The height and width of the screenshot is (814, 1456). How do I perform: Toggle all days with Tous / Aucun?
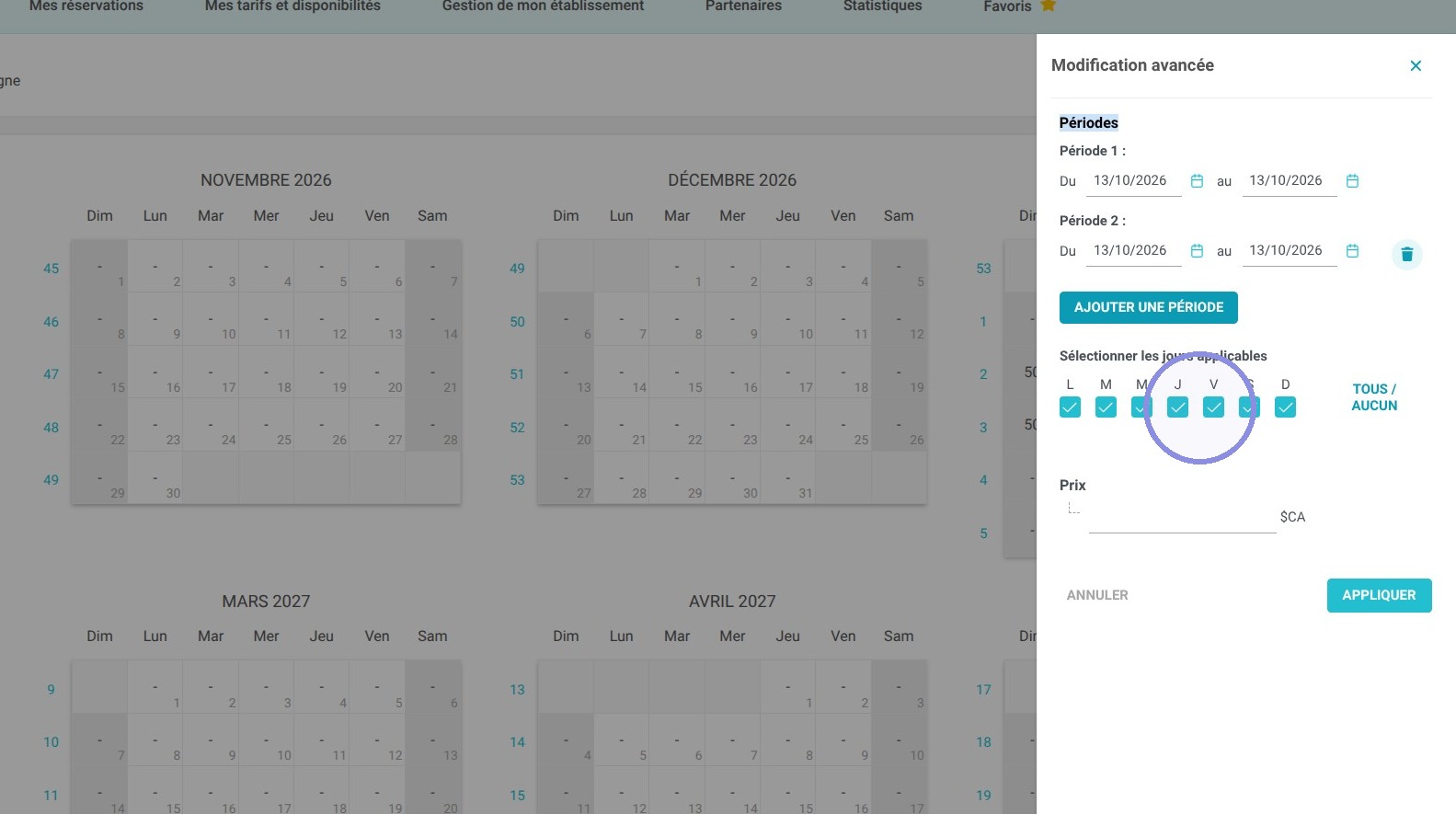click(x=1374, y=397)
